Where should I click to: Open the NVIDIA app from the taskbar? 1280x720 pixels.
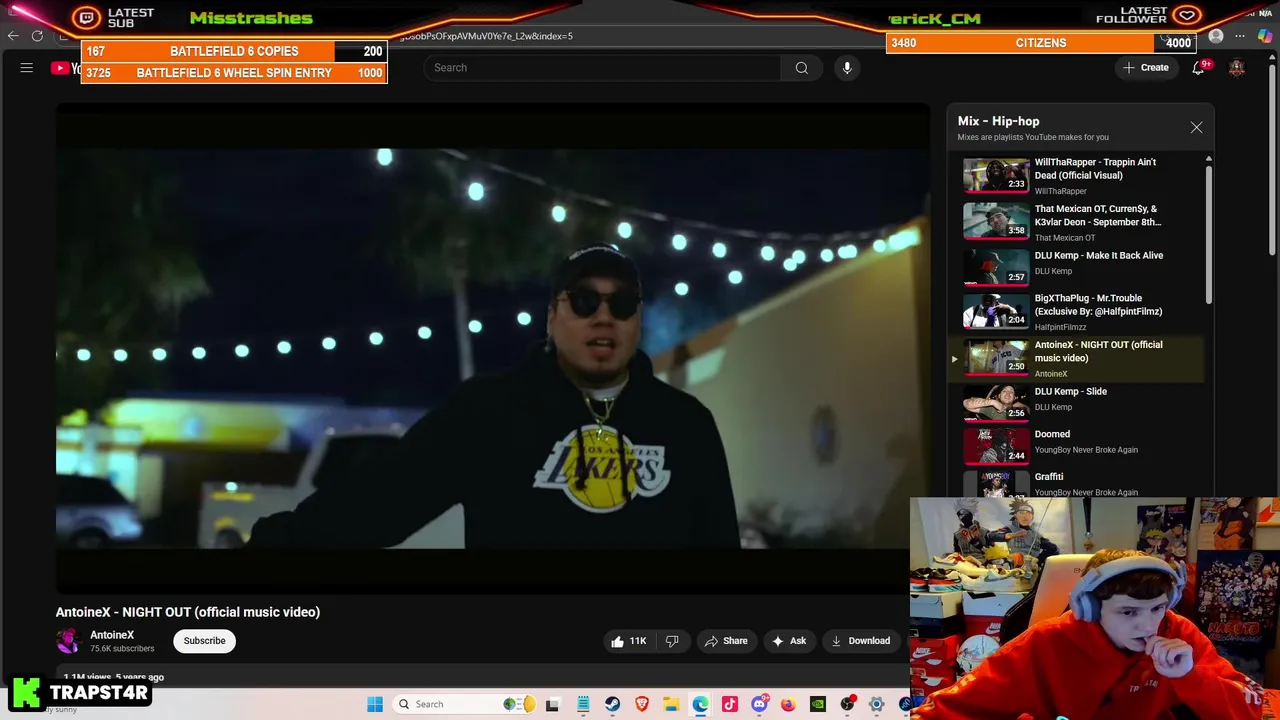click(817, 704)
